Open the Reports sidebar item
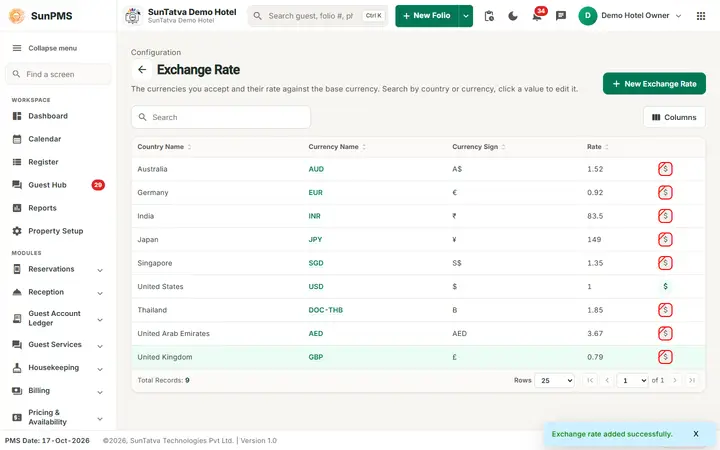 [58, 208]
